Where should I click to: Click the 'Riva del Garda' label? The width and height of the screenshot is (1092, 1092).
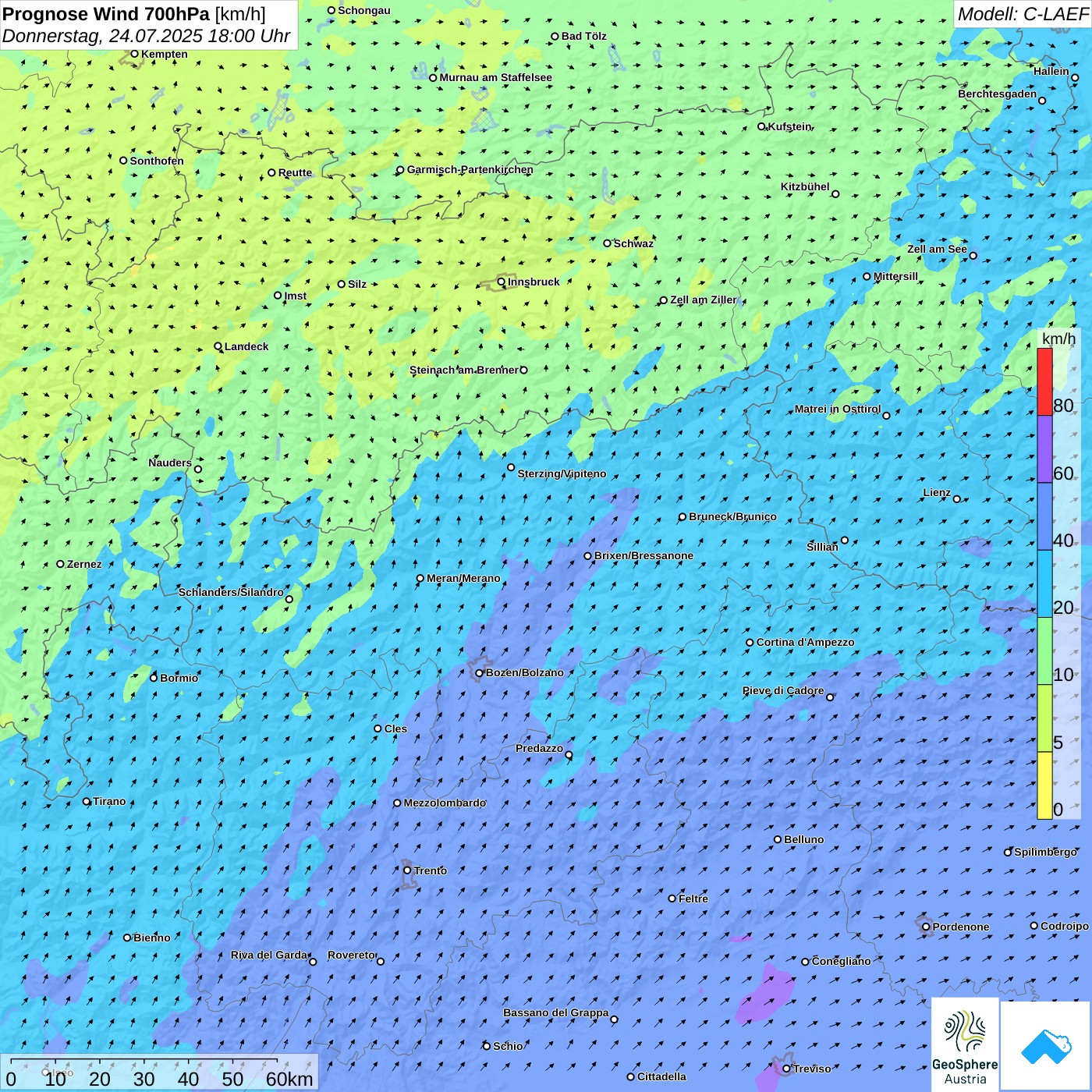[x=269, y=955]
